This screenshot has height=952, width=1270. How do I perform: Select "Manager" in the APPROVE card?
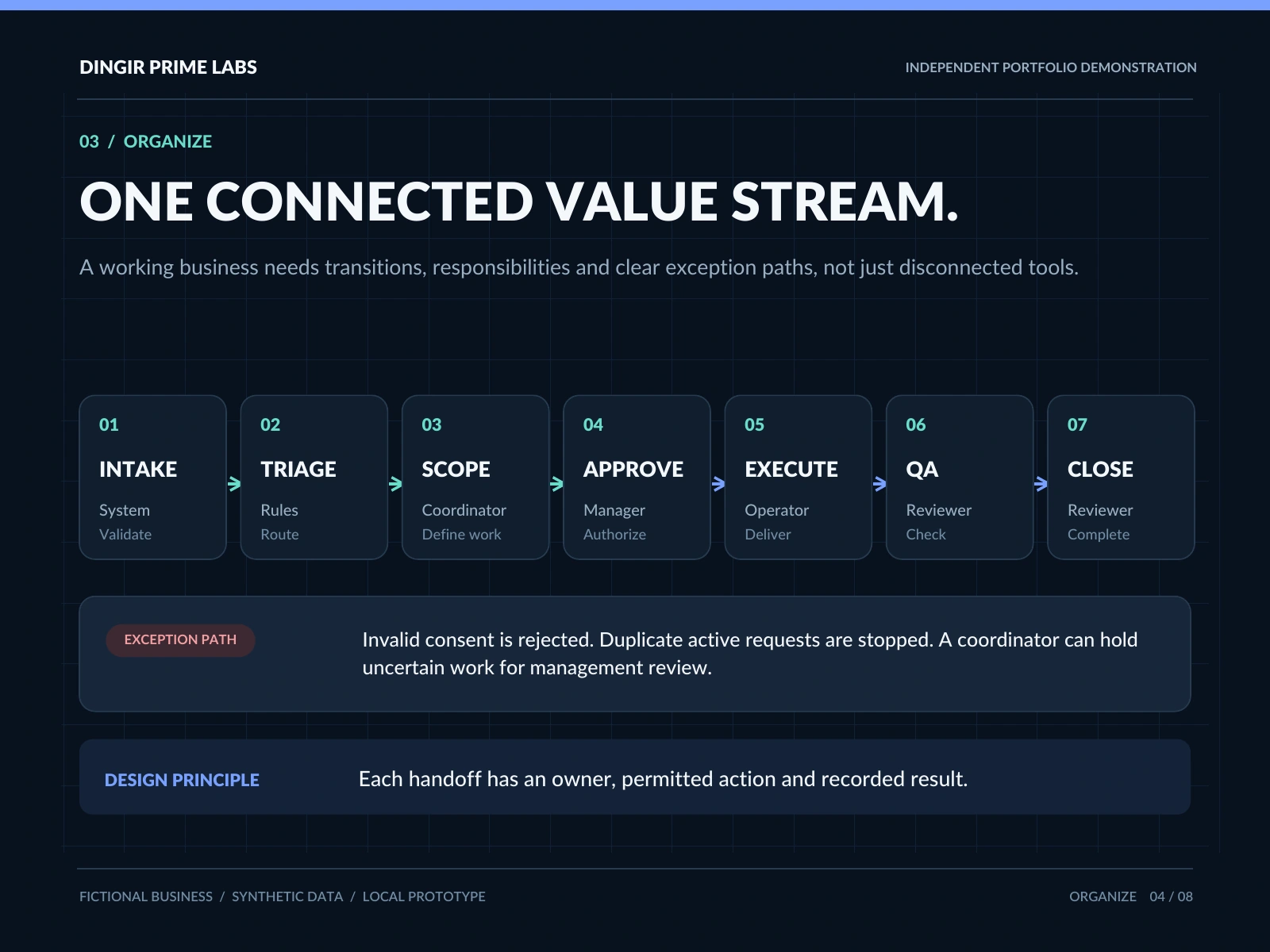coord(614,510)
